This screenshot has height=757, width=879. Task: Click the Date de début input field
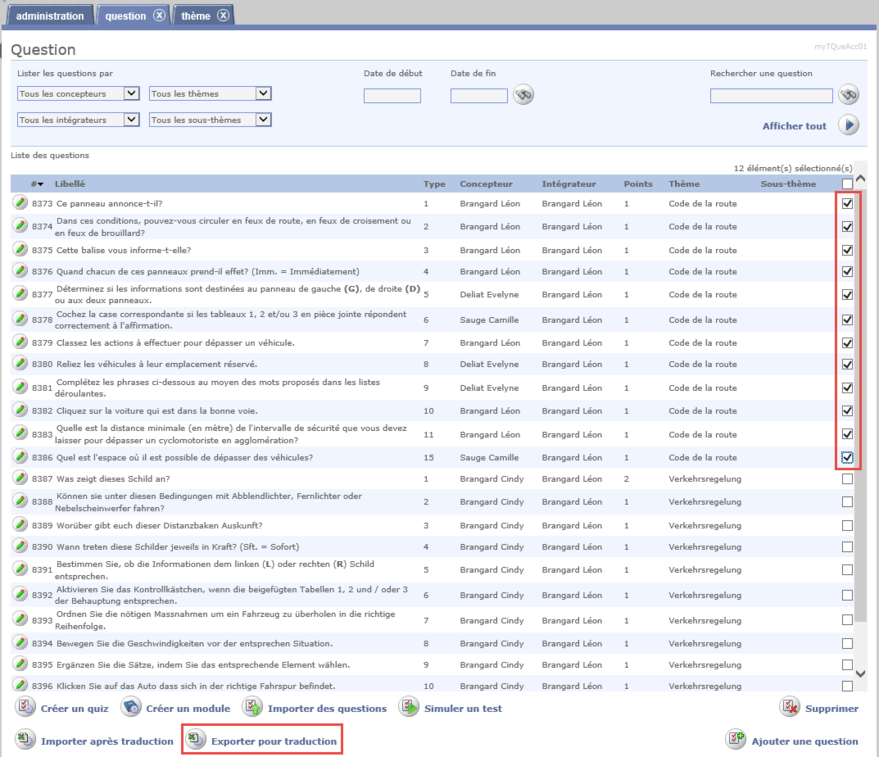point(392,96)
